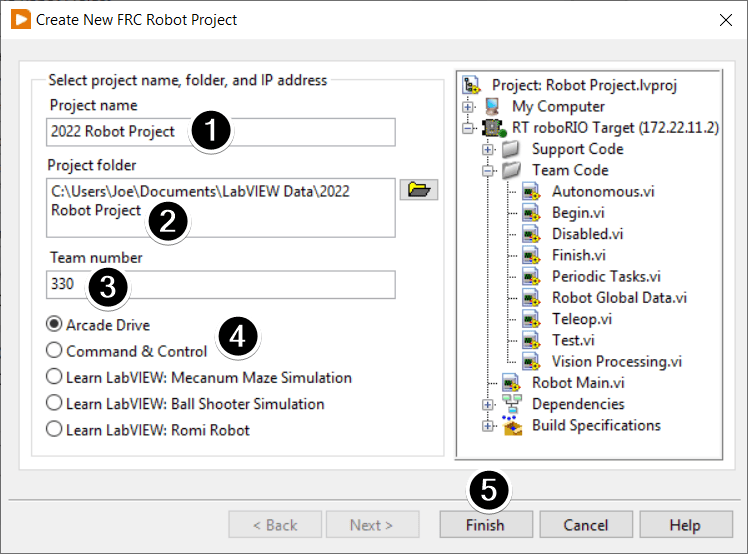
Task: Click the Finish button
Action: pos(486,524)
